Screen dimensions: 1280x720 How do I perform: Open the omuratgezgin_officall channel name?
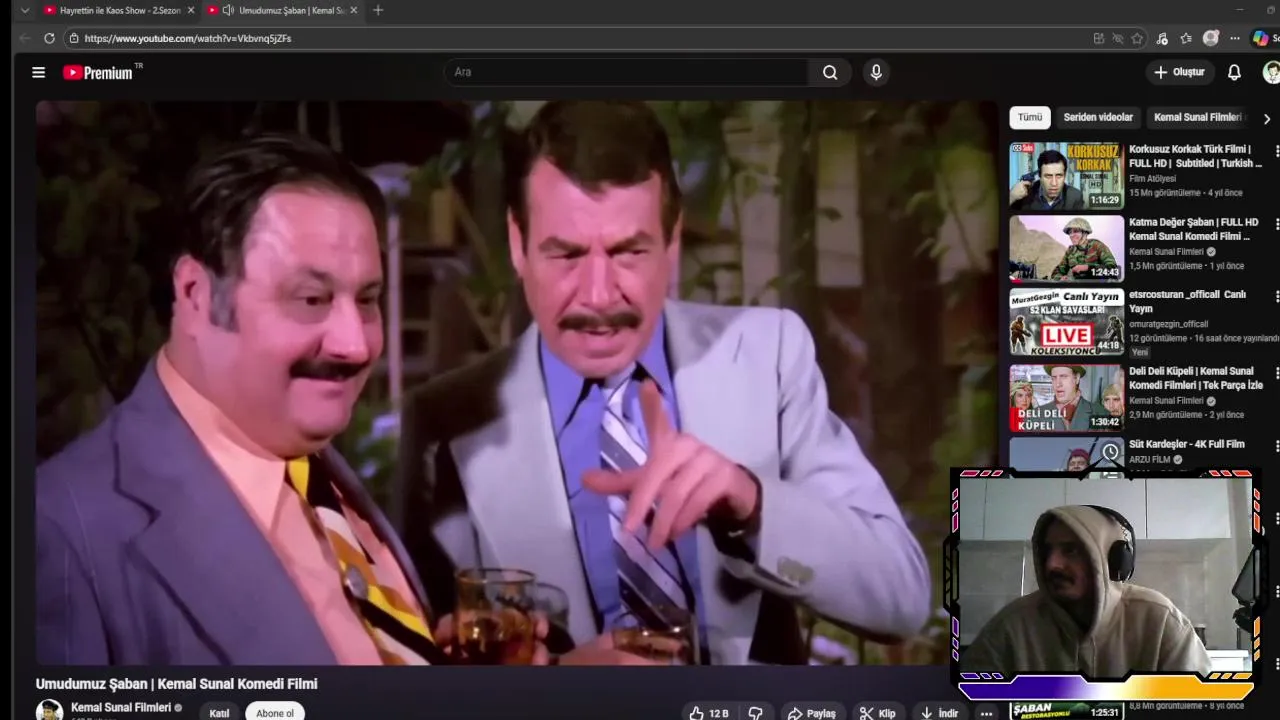[1168, 324]
